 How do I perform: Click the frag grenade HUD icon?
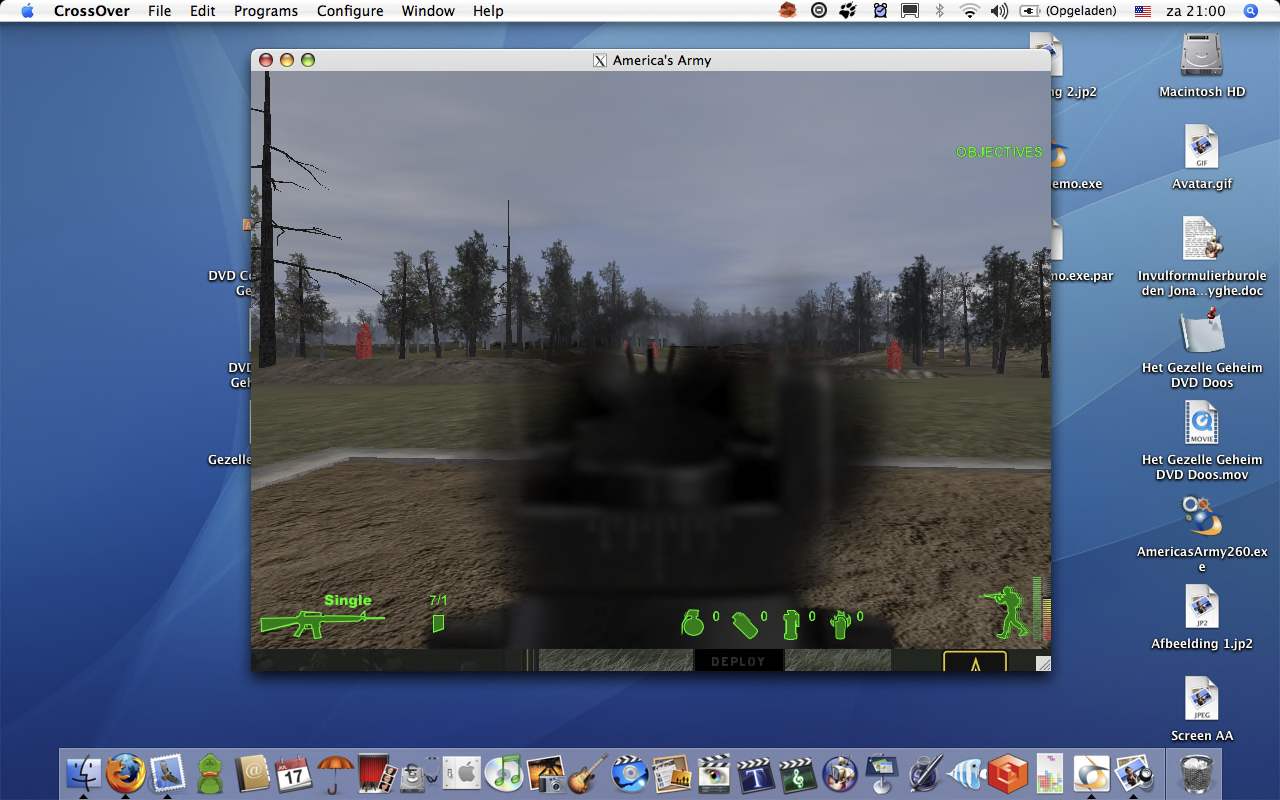[692, 623]
